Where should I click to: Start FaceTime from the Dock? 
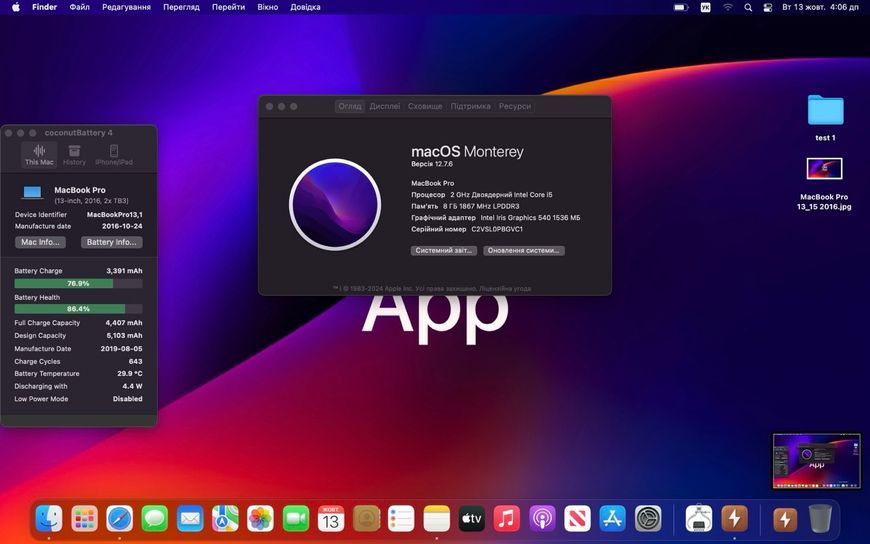296,519
